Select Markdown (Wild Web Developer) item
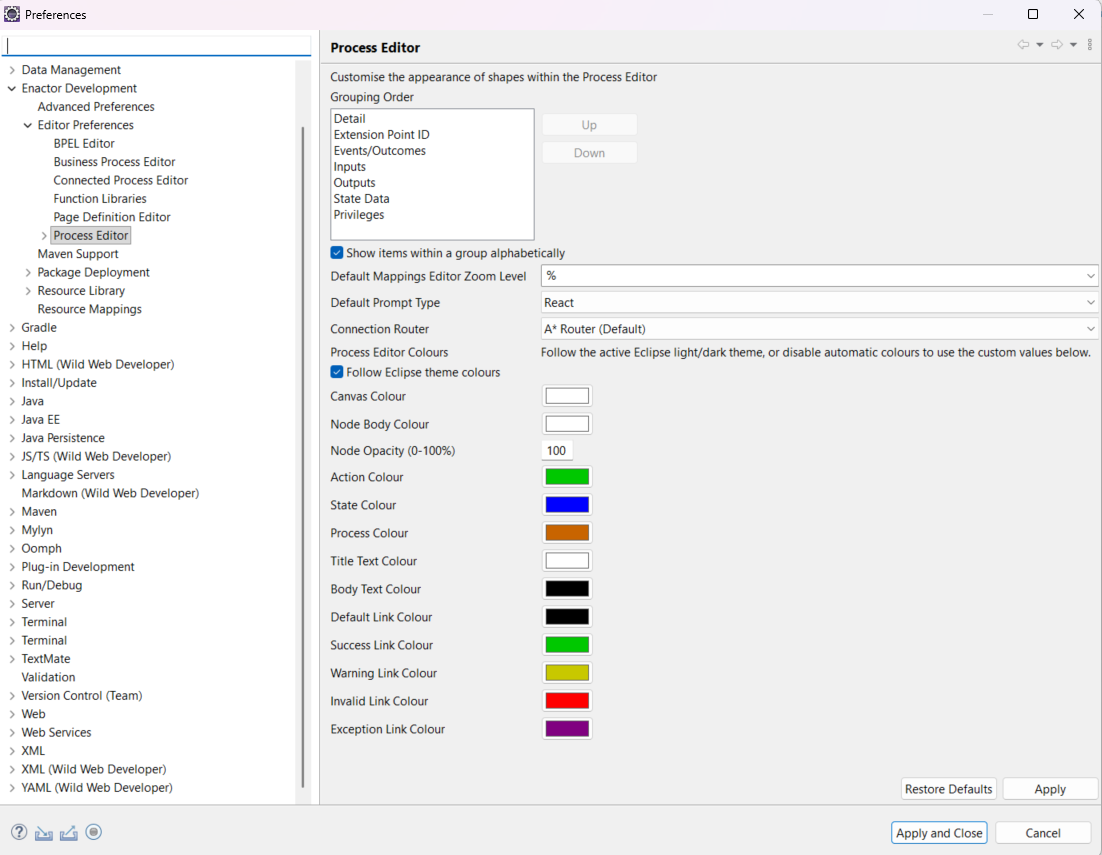 [x=110, y=493]
